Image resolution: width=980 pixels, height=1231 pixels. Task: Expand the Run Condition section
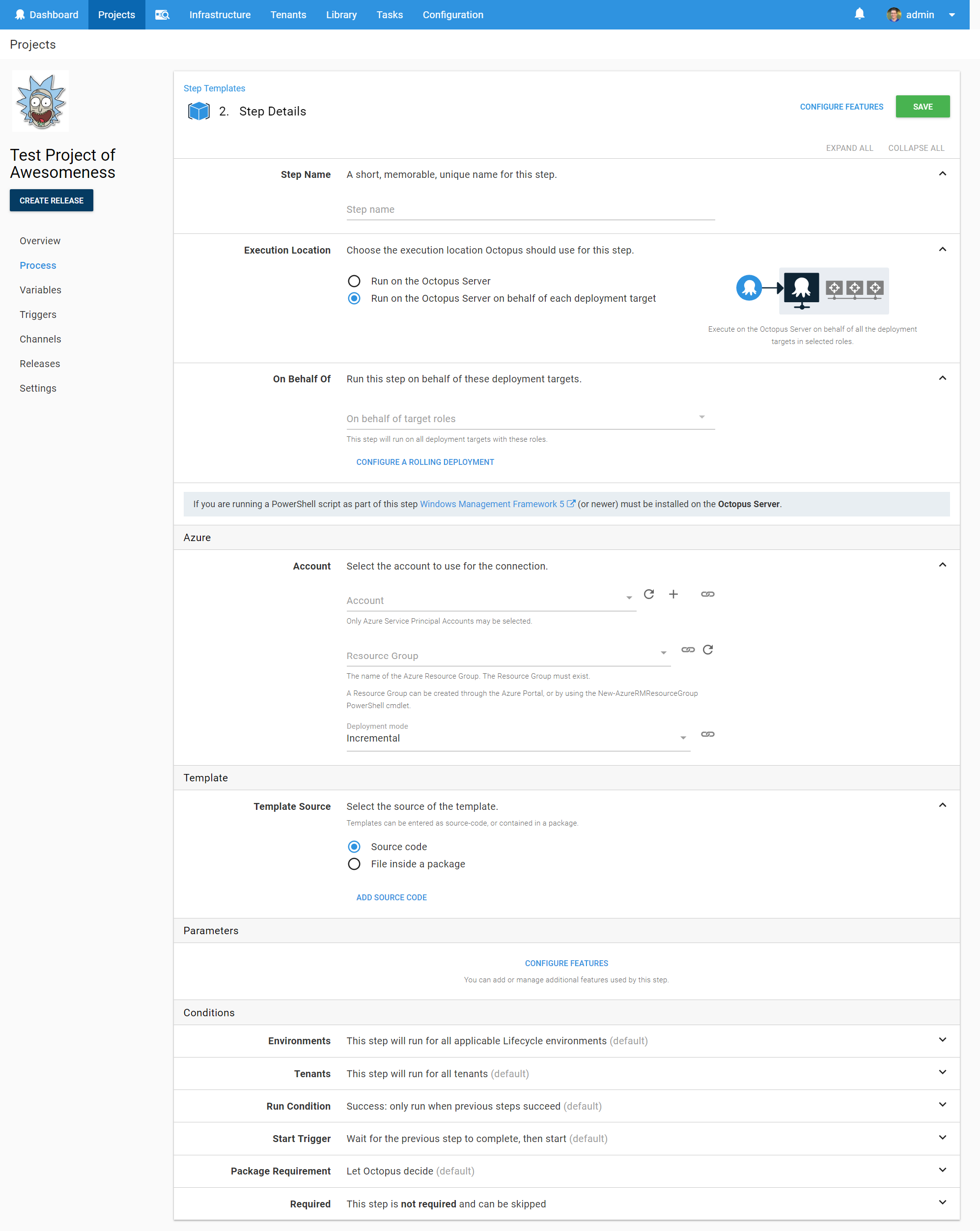tap(942, 1106)
